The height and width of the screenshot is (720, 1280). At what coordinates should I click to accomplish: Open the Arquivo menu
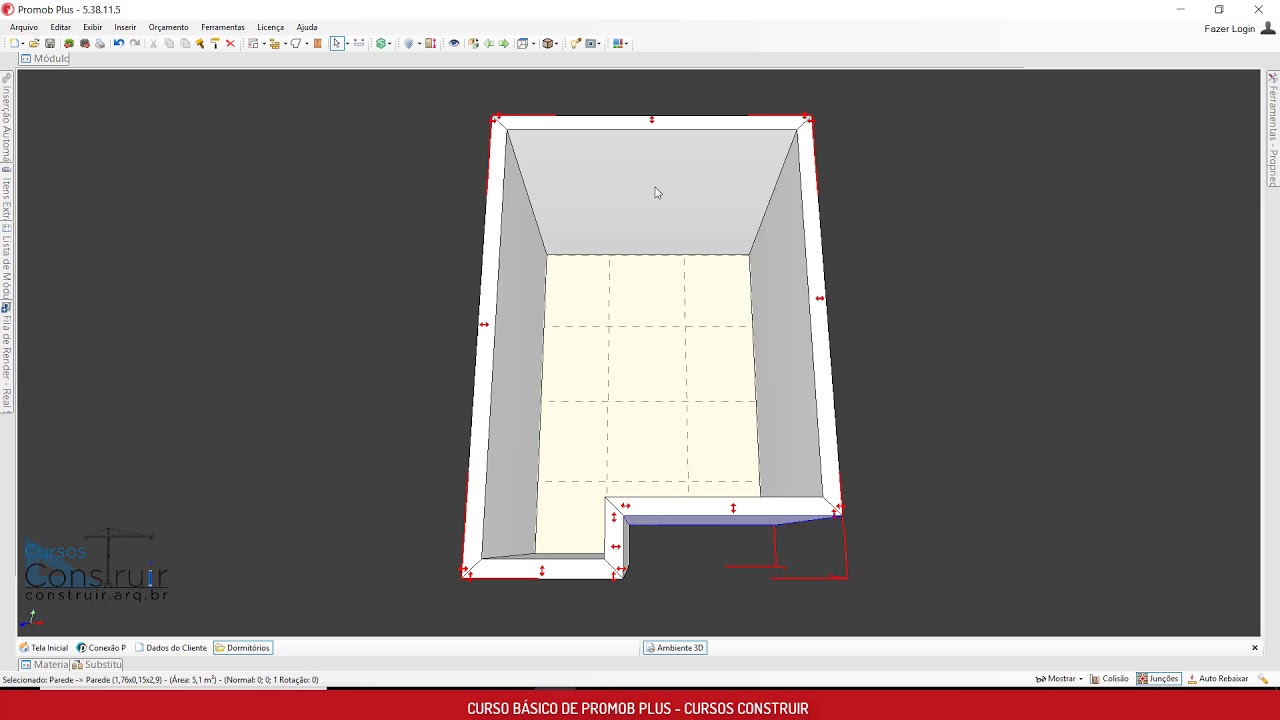(x=24, y=27)
